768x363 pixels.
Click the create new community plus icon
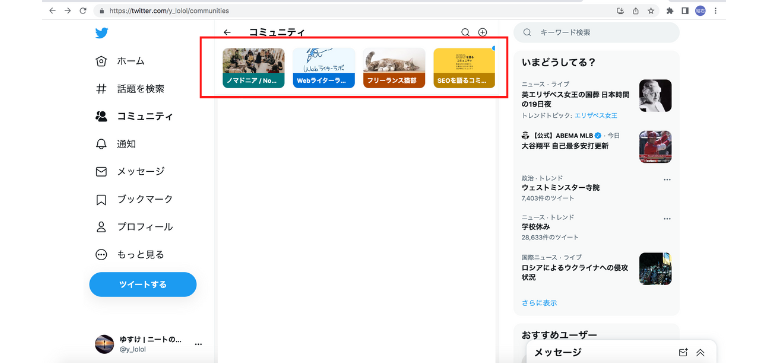(x=482, y=32)
